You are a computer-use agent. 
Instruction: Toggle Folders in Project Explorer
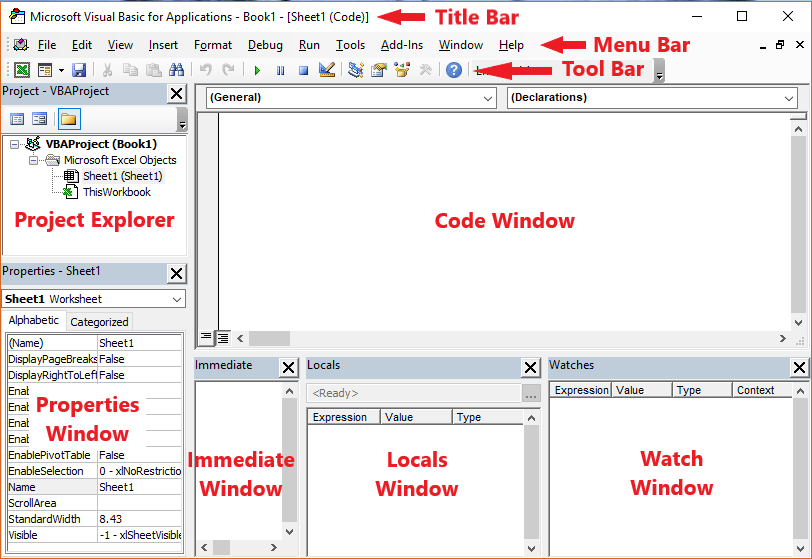coord(69,119)
